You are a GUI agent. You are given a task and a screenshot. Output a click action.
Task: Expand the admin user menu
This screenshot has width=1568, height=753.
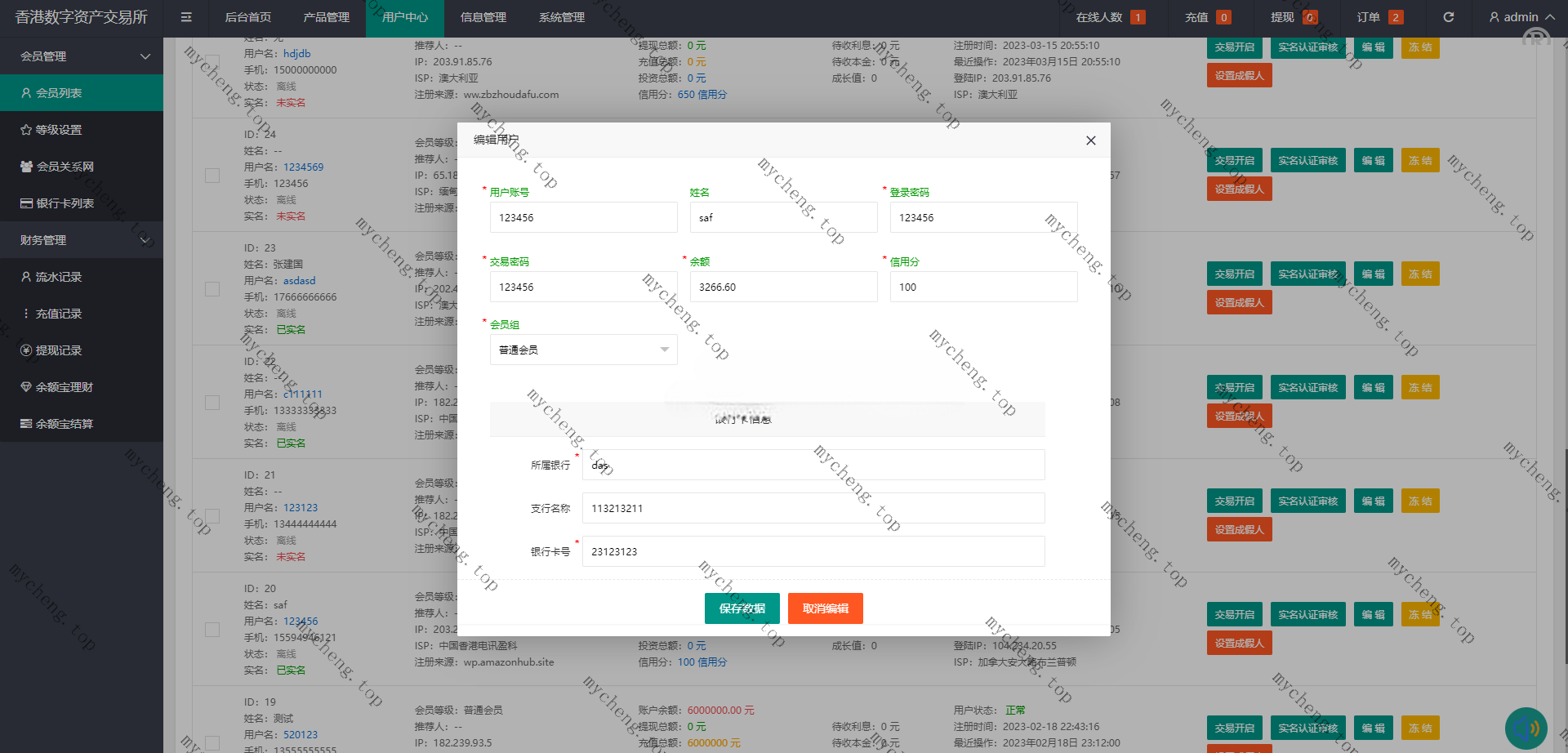(x=1521, y=17)
